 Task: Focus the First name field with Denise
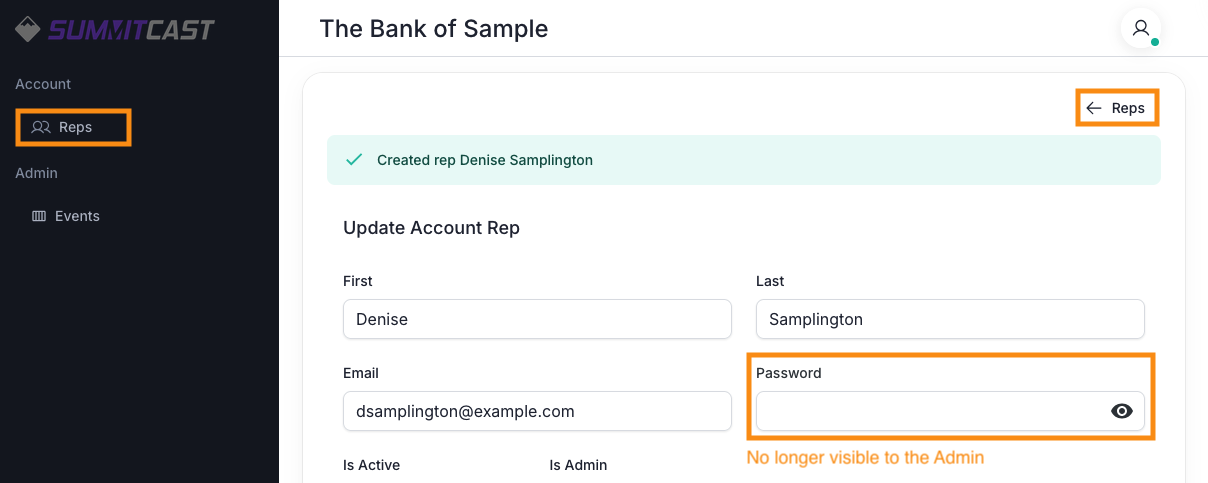(x=537, y=319)
